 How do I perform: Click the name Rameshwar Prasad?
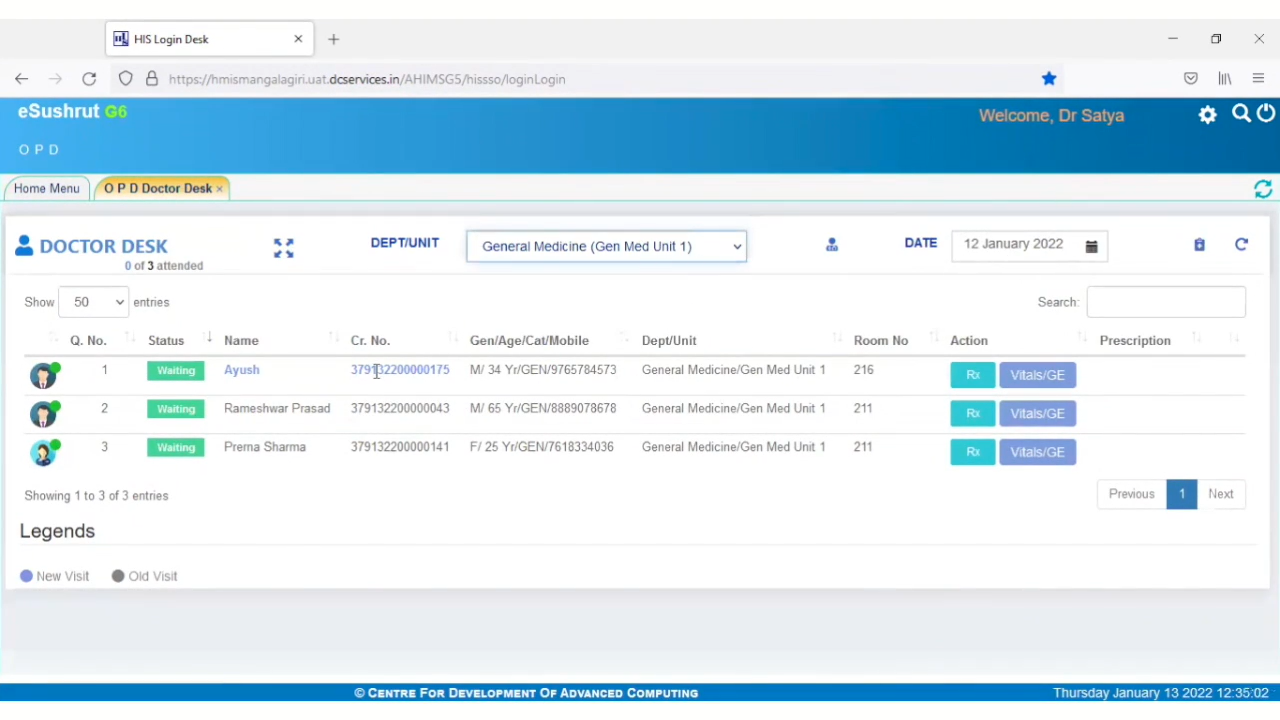pos(277,409)
